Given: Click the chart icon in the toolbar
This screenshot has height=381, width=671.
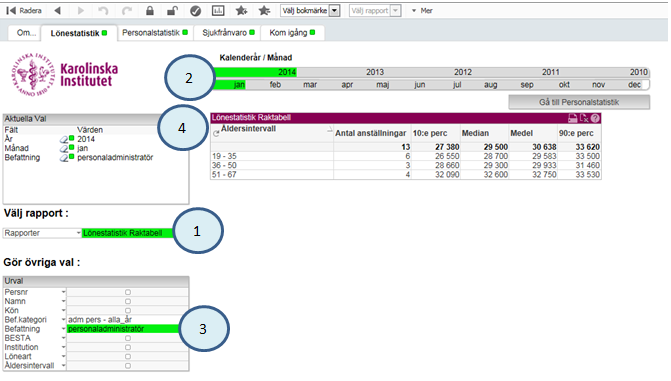Looking at the screenshot, I should click(x=218, y=11).
